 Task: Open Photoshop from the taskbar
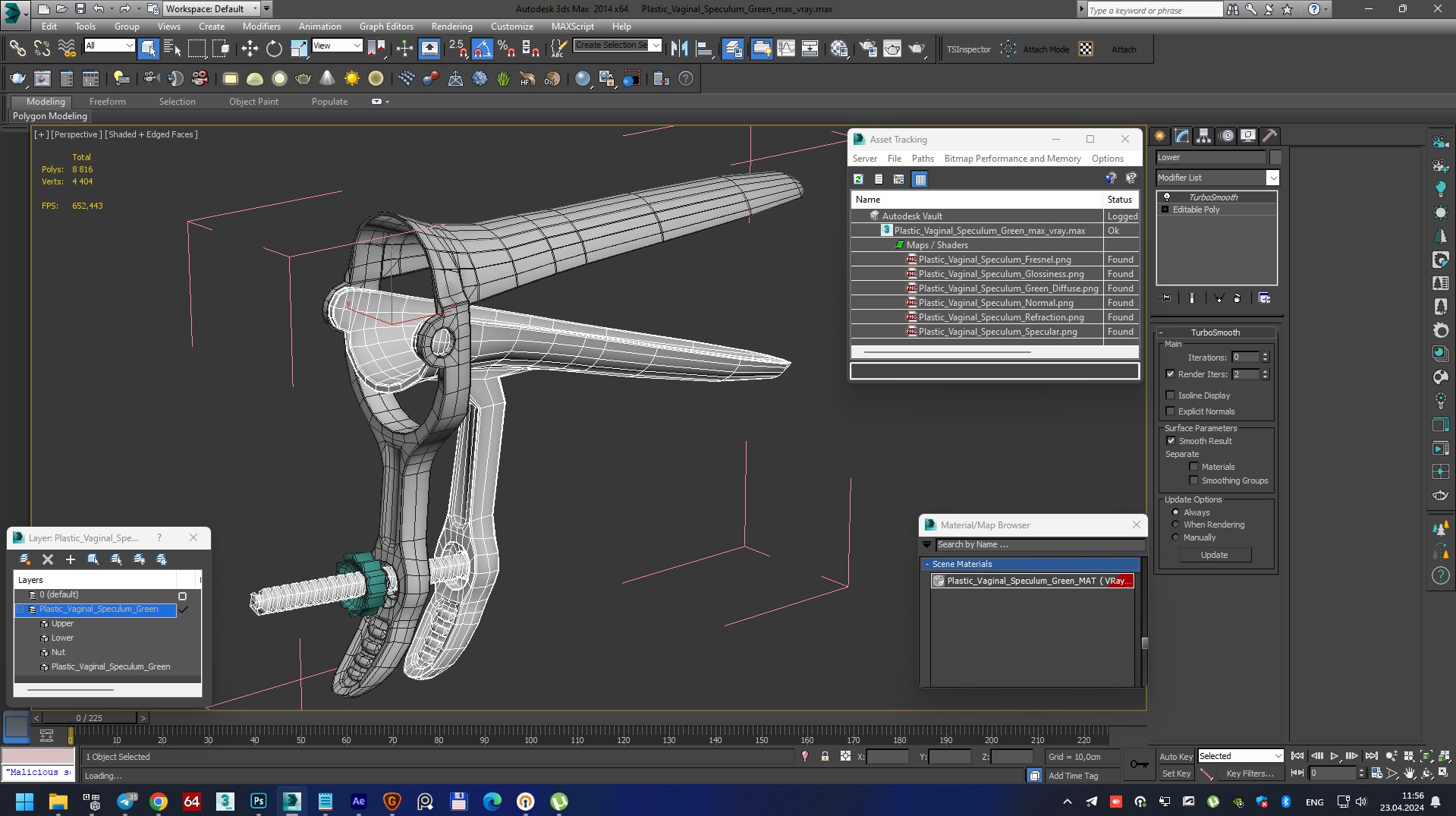tap(259, 802)
